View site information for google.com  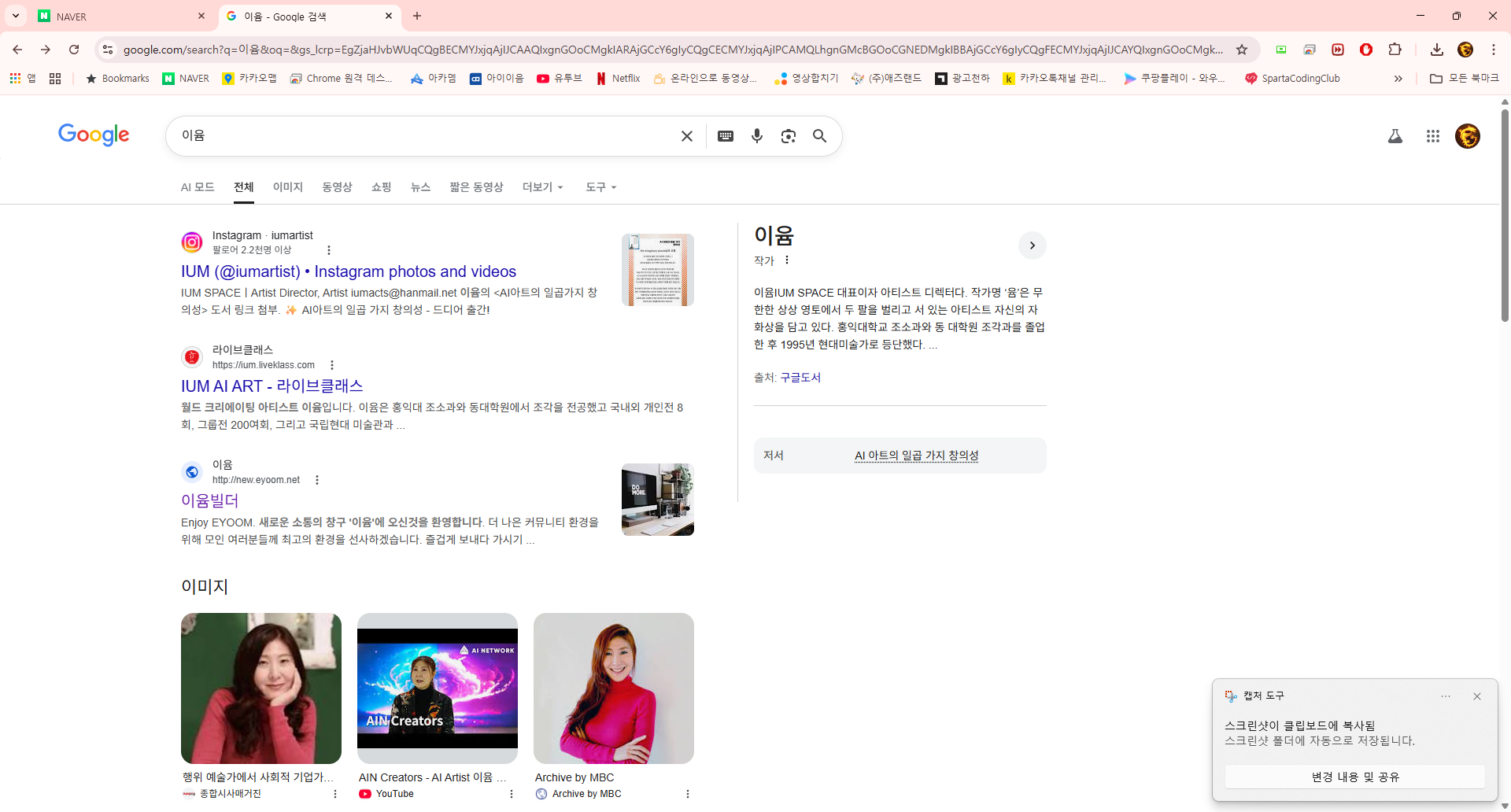pyautogui.click(x=108, y=50)
